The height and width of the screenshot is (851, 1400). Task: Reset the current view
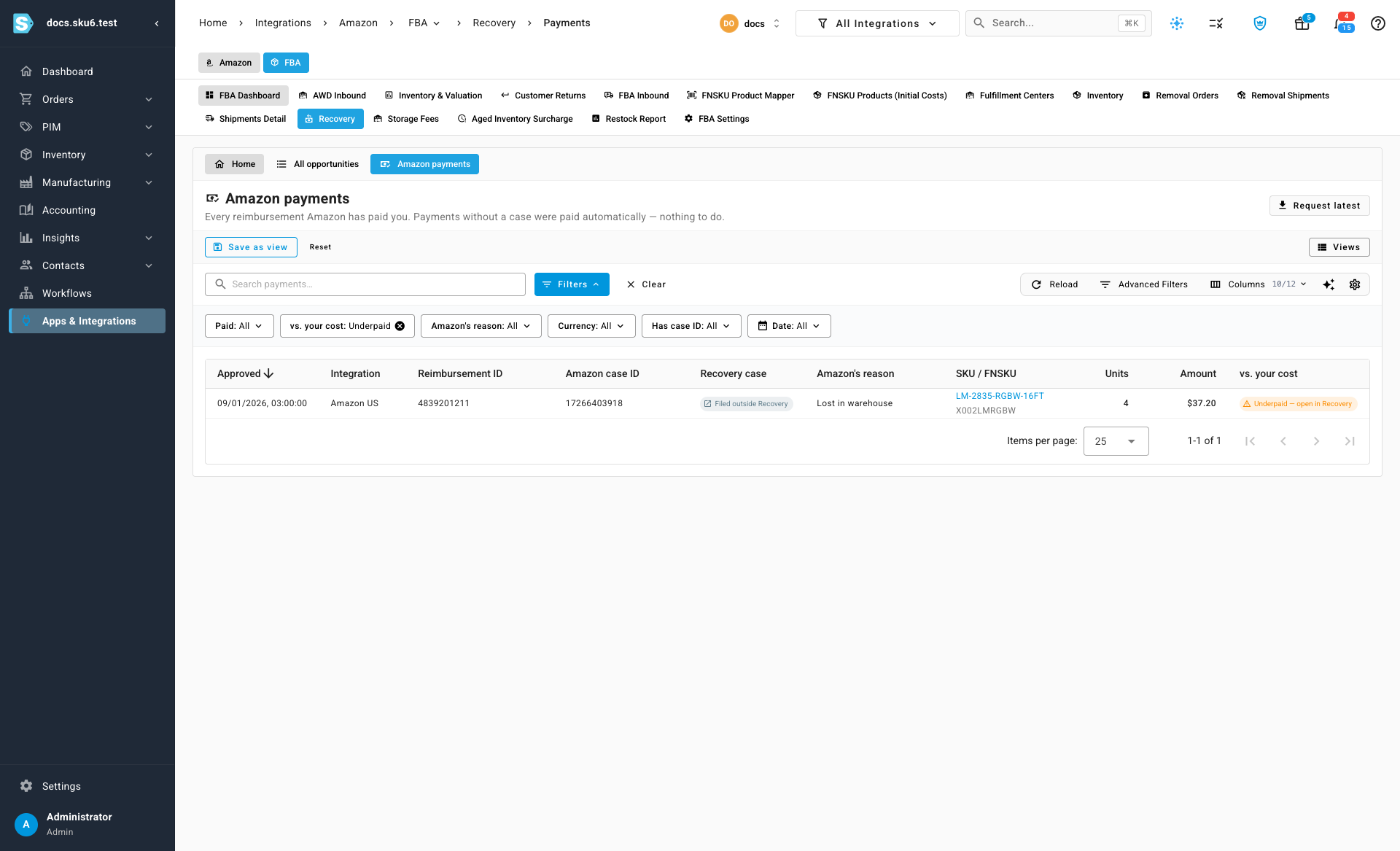[x=320, y=247]
